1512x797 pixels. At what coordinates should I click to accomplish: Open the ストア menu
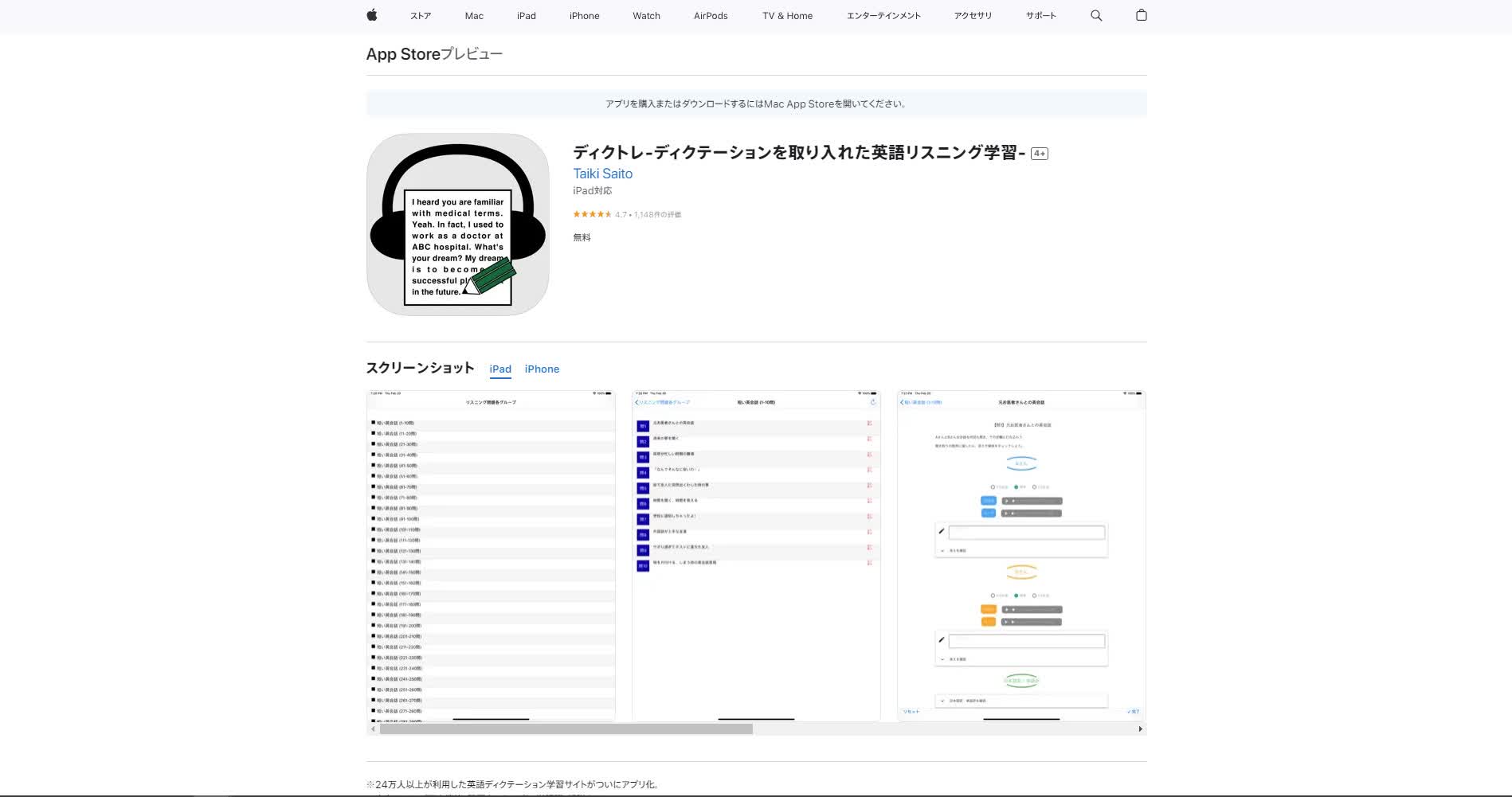click(x=421, y=16)
